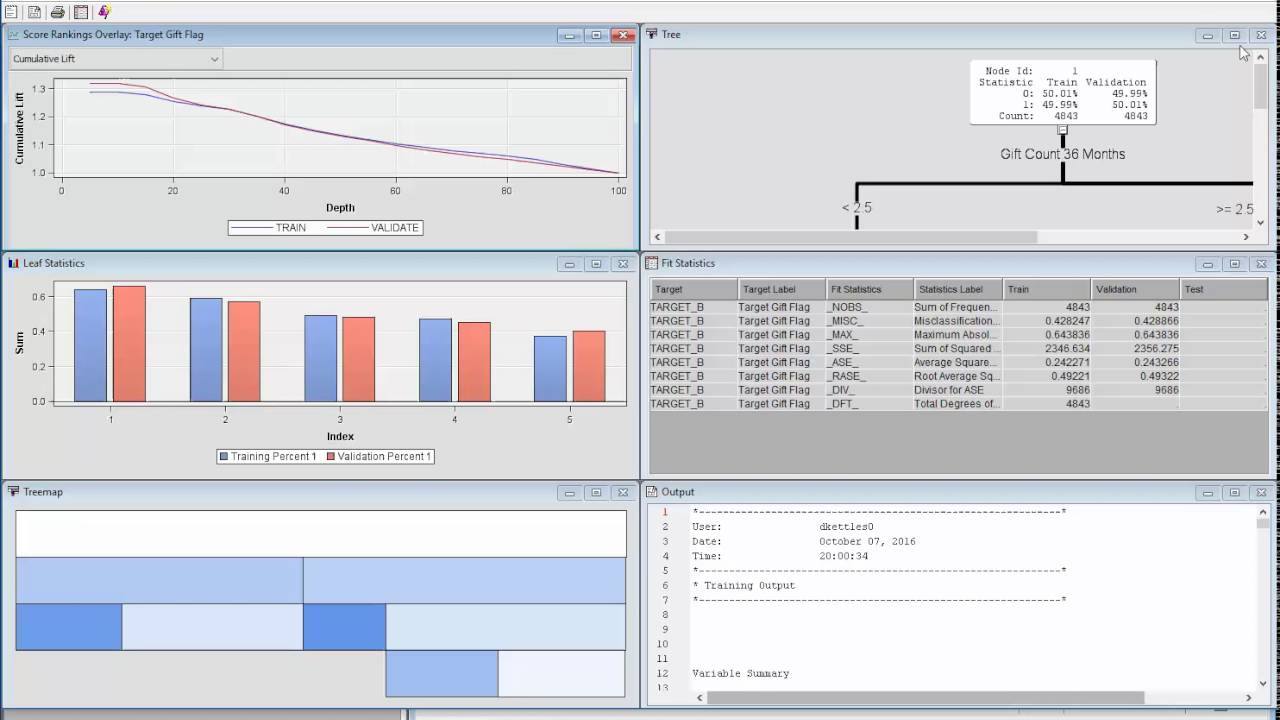Click the Output window horizontal scrollbar thumb
1280x720 pixels.
[925, 697]
